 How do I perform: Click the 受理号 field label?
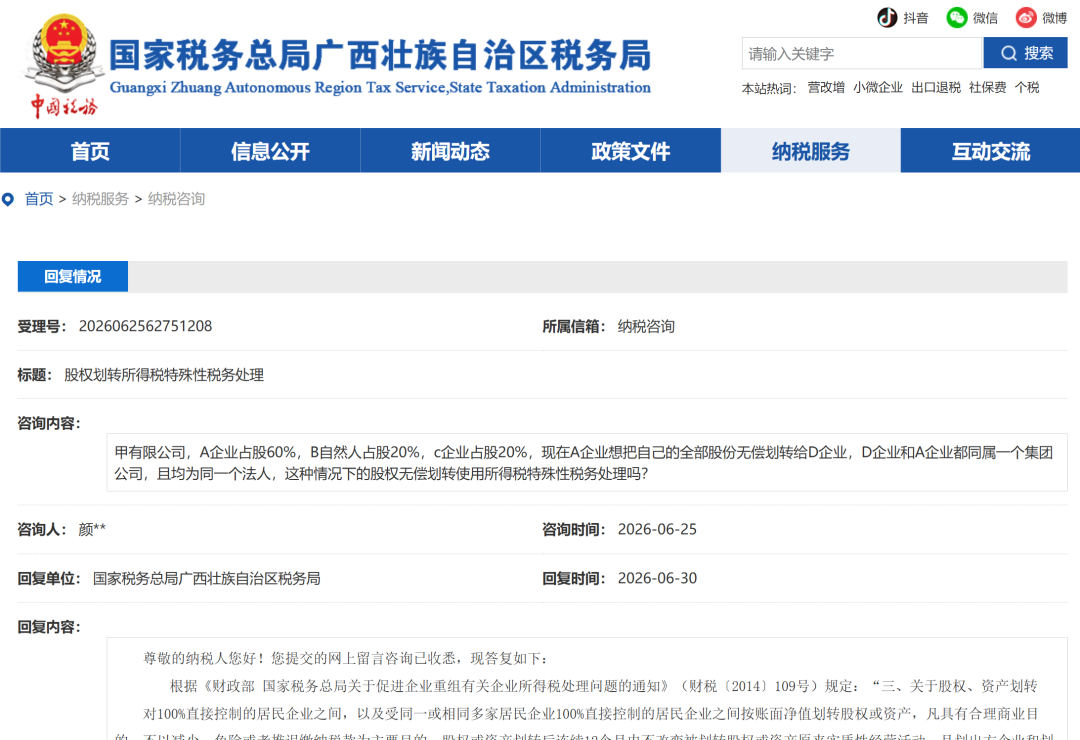point(41,326)
